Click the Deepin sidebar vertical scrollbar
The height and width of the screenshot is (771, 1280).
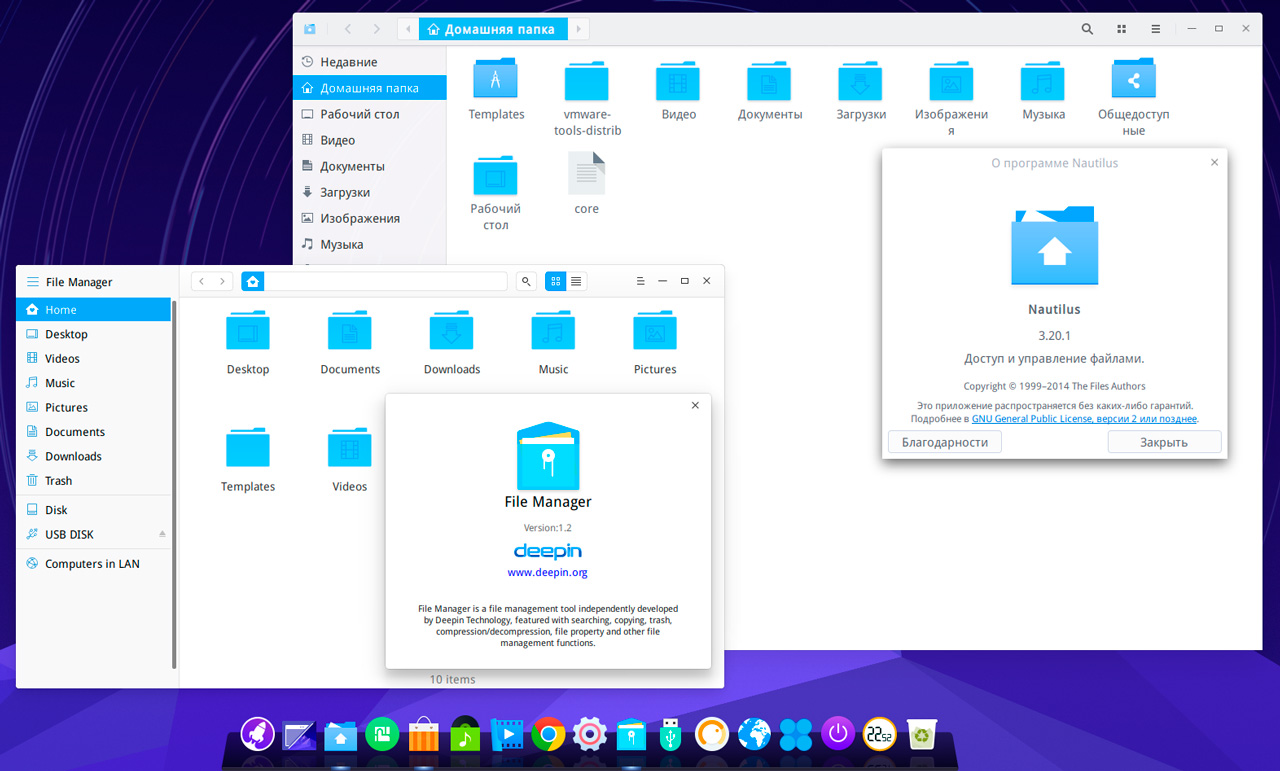tap(174, 480)
